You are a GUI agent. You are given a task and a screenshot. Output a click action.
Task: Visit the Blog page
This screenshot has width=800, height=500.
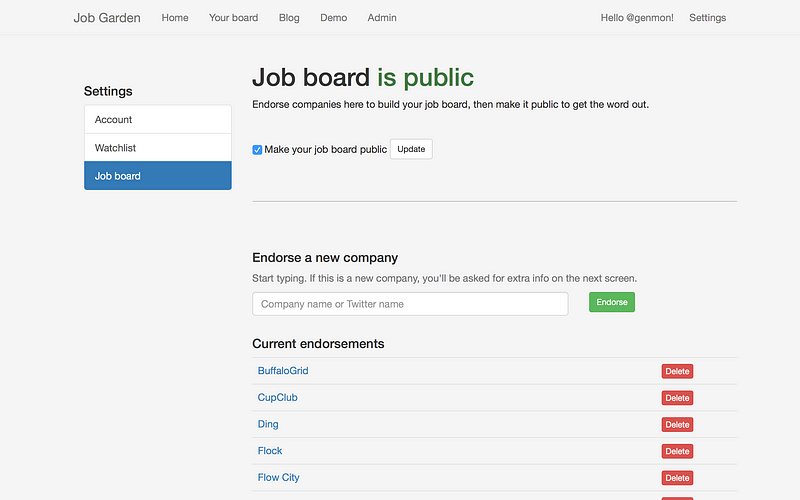tap(289, 18)
